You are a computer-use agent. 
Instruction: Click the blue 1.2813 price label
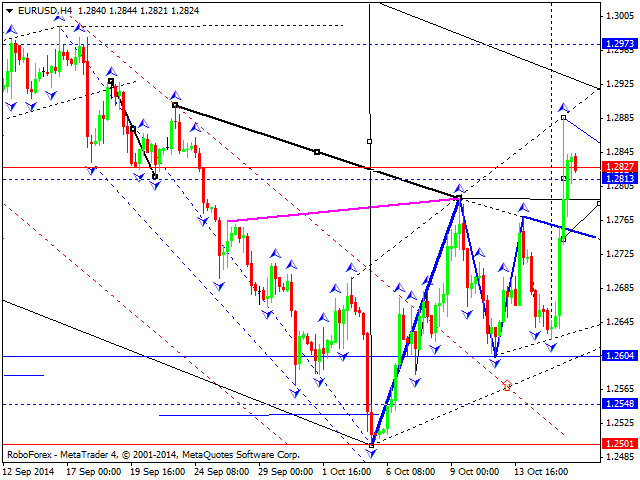click(619, 178)
